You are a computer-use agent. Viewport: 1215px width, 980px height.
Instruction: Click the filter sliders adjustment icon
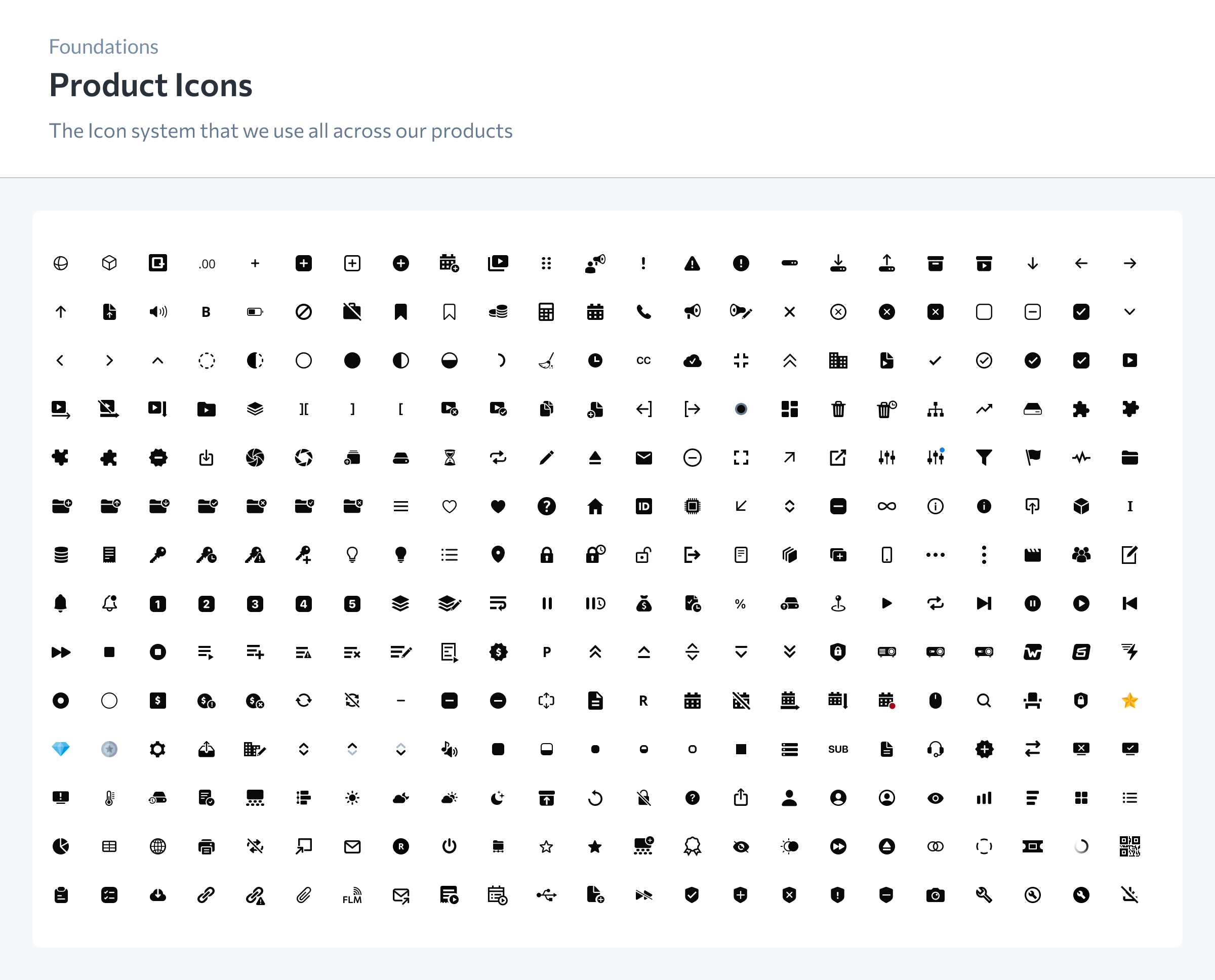tap(886, 458)
